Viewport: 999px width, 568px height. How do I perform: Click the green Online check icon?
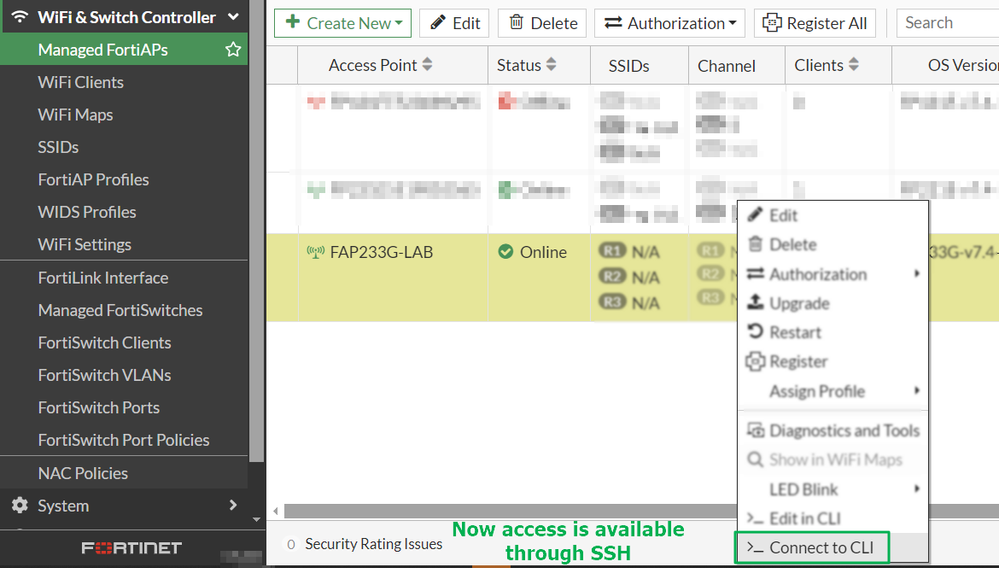click(x=506, y=252)
